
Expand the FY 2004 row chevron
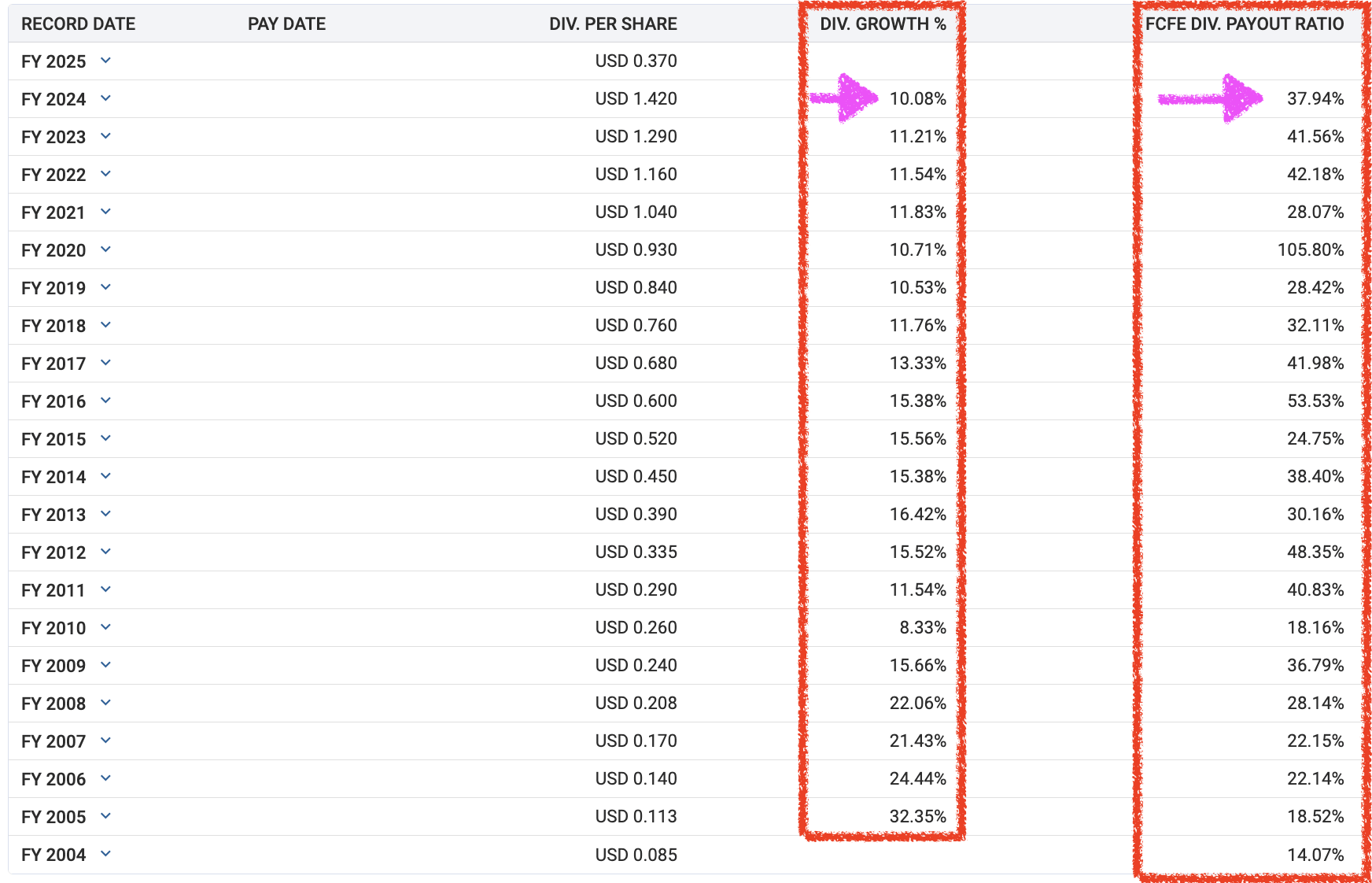click(x=105, y=854)
